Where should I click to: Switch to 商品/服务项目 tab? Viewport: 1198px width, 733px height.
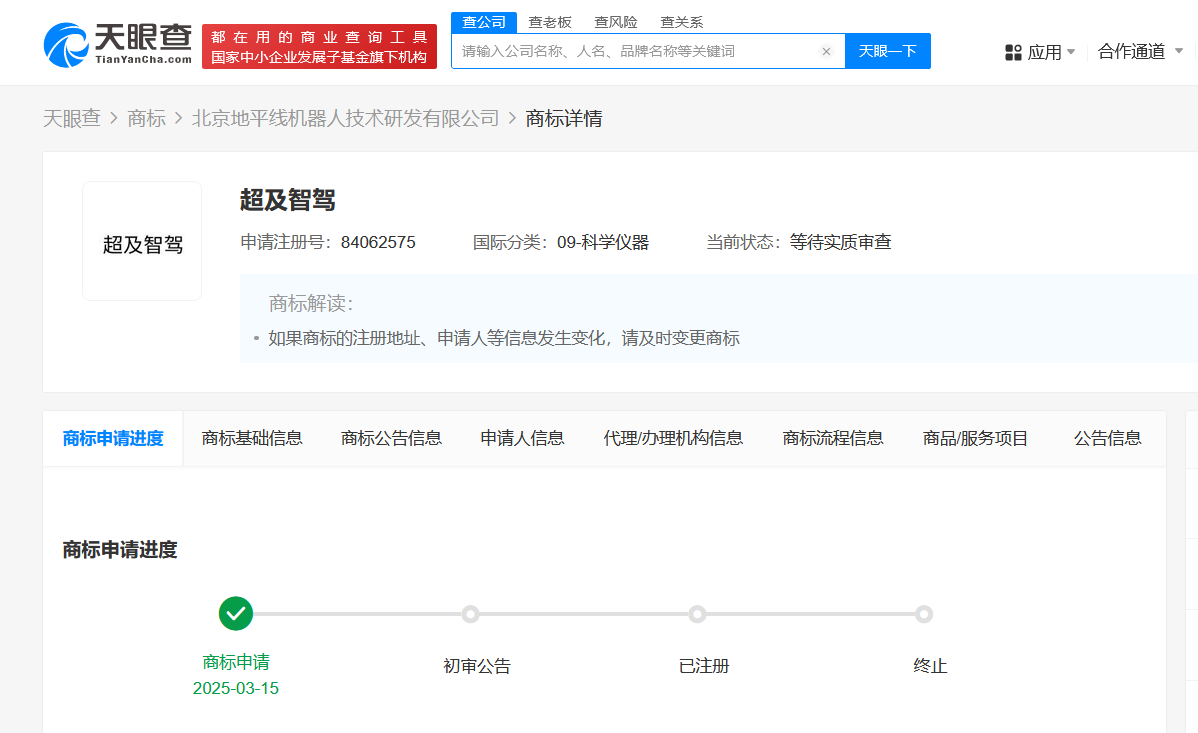click(975, 438)
